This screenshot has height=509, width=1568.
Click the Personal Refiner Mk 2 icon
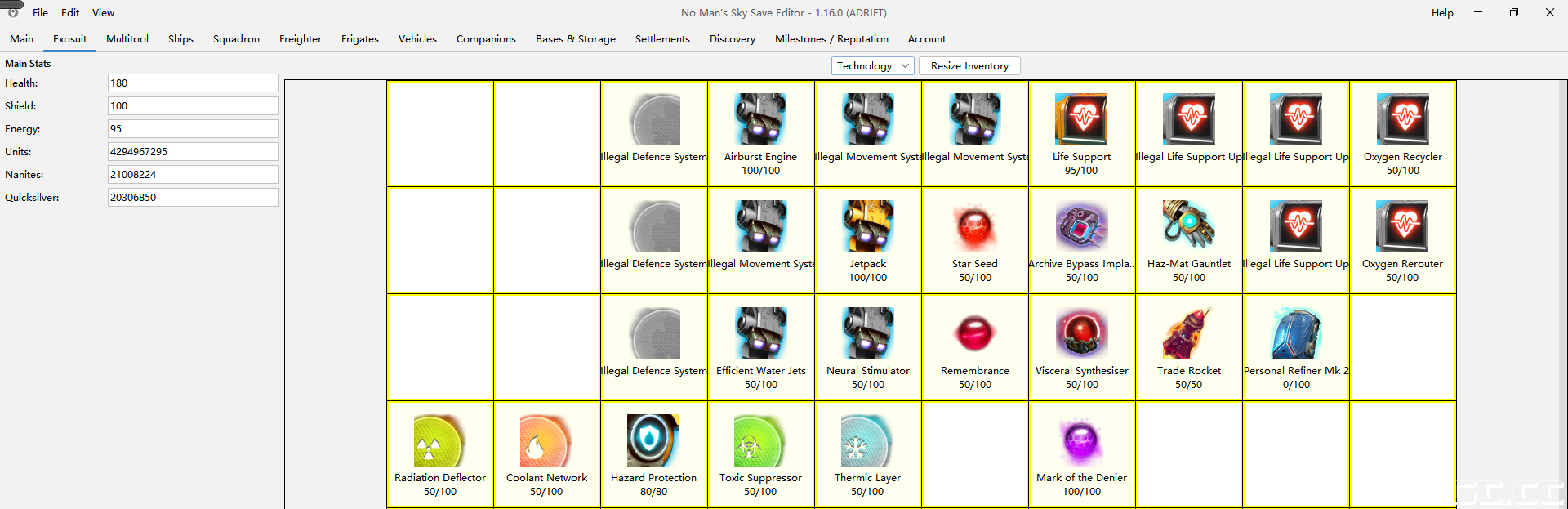(1295, 333)
